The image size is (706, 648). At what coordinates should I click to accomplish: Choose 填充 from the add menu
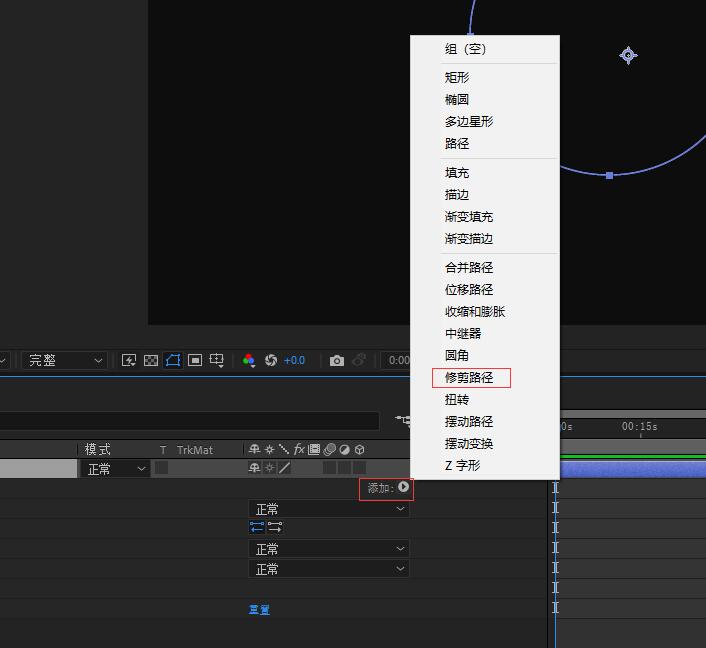(485, 172)
